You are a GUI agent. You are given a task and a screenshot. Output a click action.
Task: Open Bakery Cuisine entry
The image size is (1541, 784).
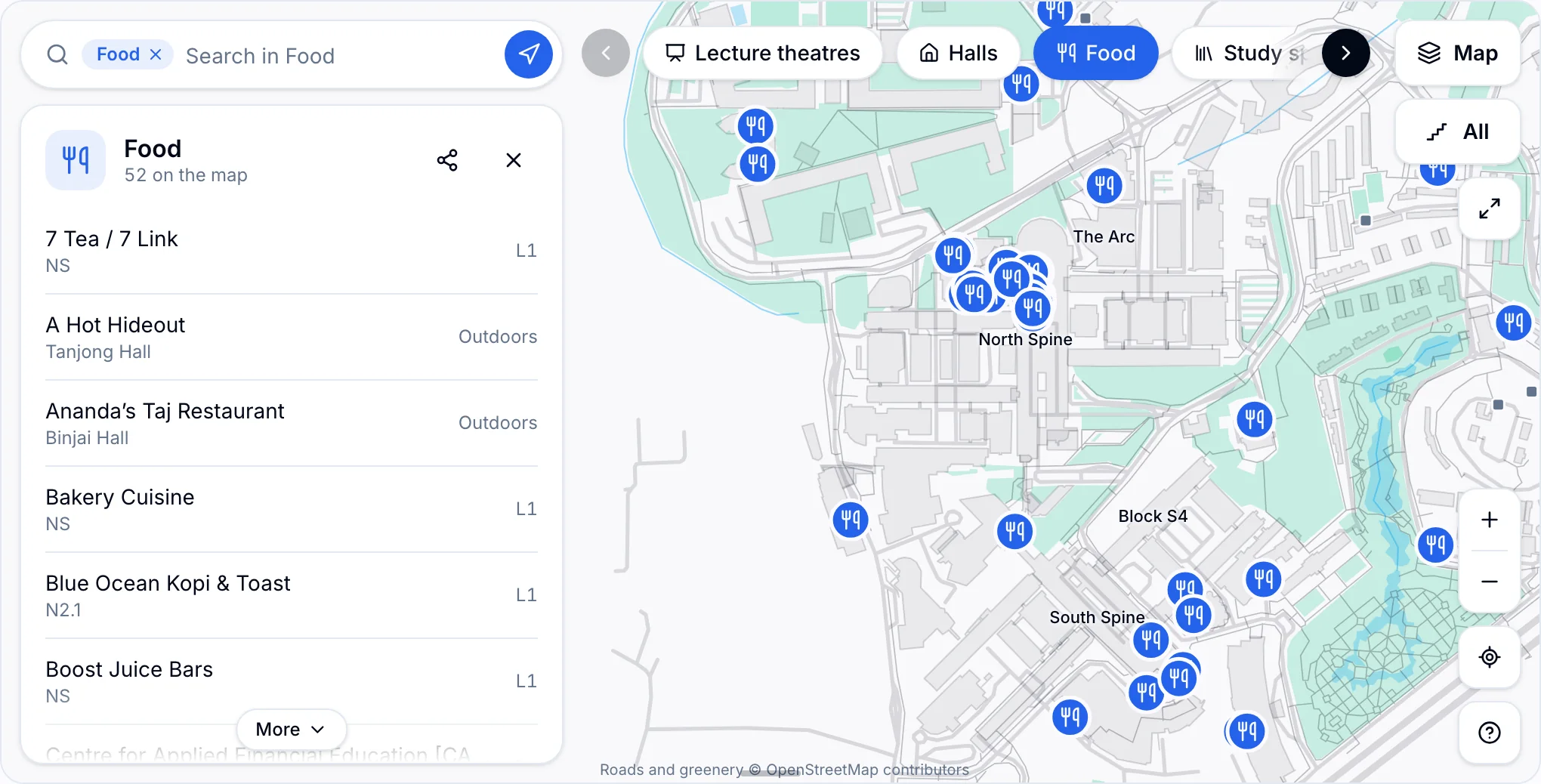tap(292, 509)
